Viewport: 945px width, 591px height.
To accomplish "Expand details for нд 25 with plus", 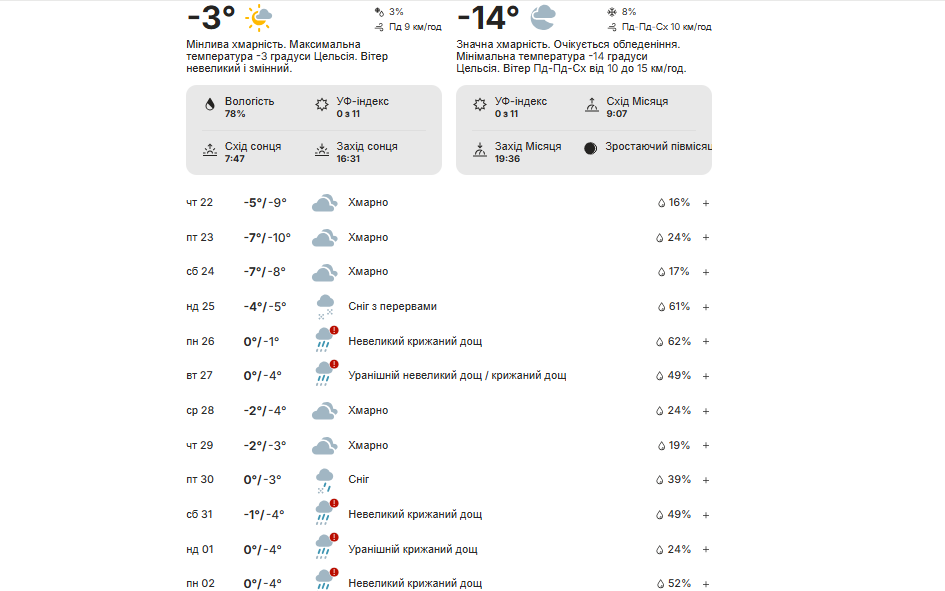I will click(706, 307).
